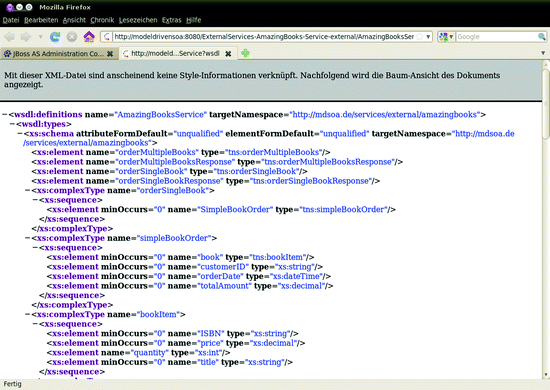The height and width of the screenshot is (390, 550).
Task: Click the Back navigation arrow
Action: pos(9,36)
